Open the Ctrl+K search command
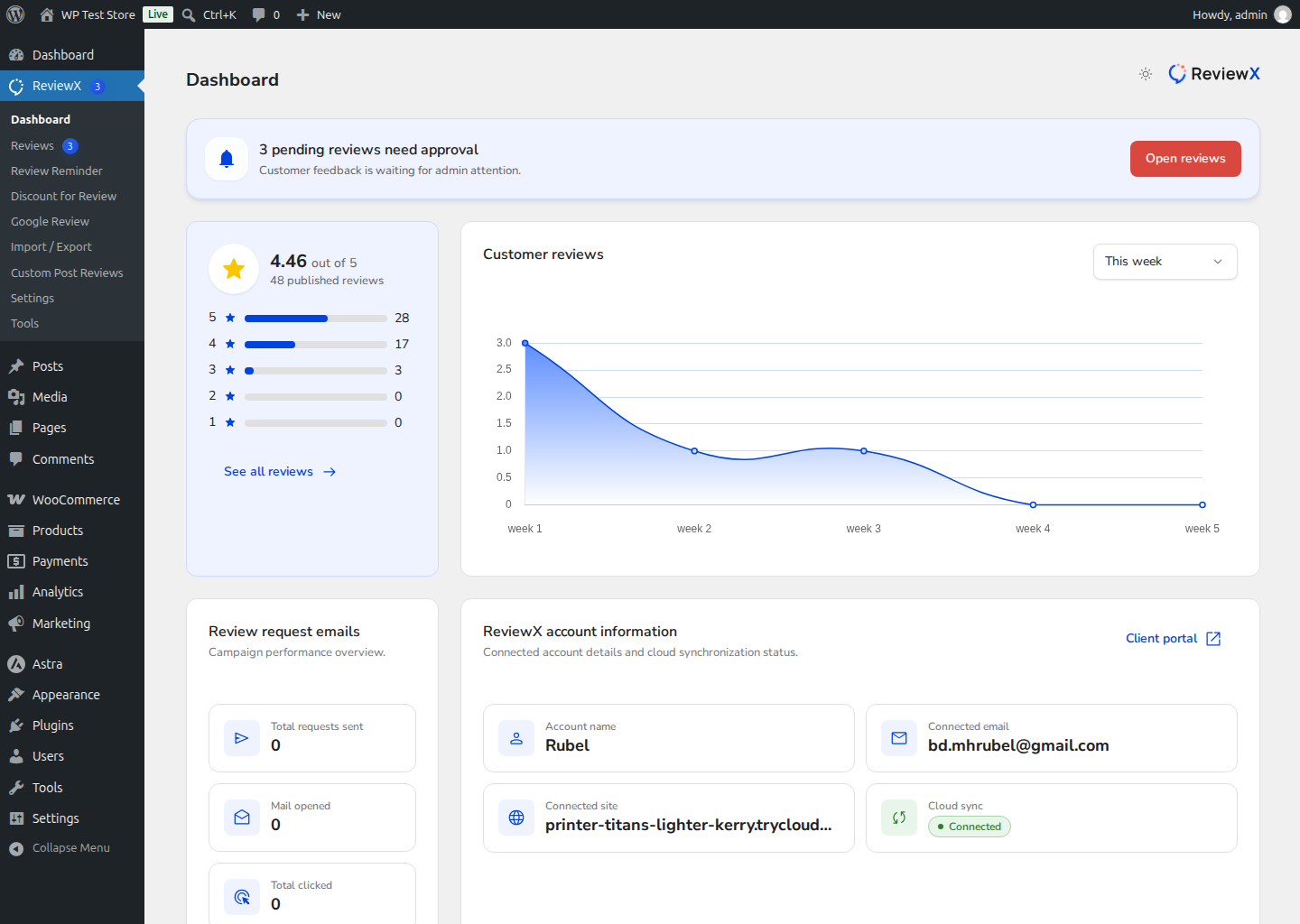This screenshot has width=1300, height=924. [209, 14]
